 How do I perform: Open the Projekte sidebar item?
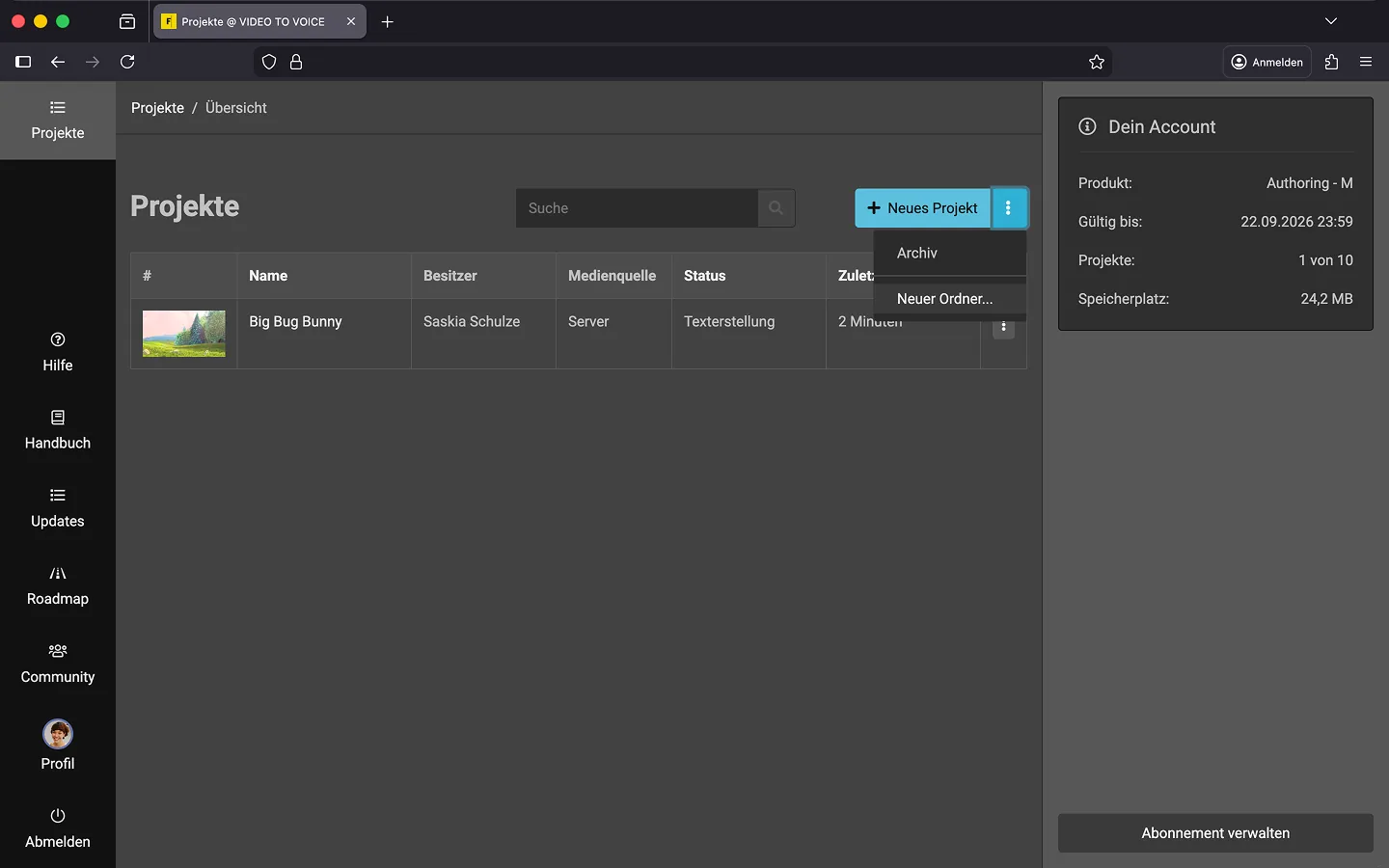(58, 121)
